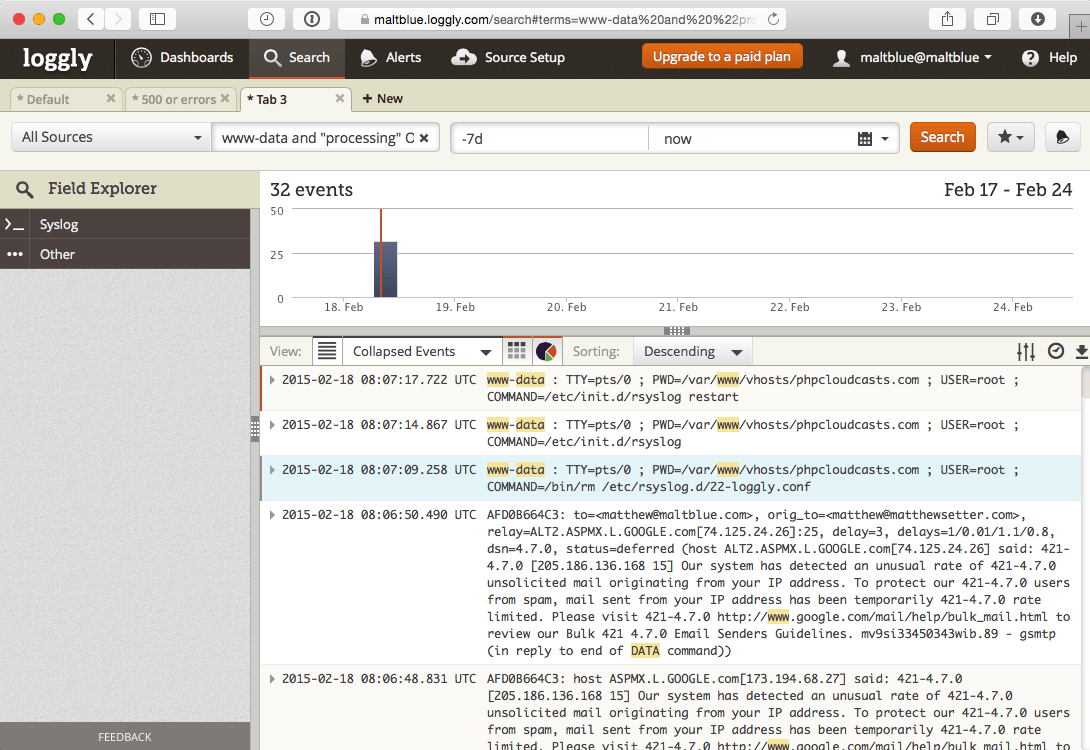Image resolution: width=1090 pixels, height=750 pixels.
Task: Close Tab 3
Action: click(x=339, y=99)
